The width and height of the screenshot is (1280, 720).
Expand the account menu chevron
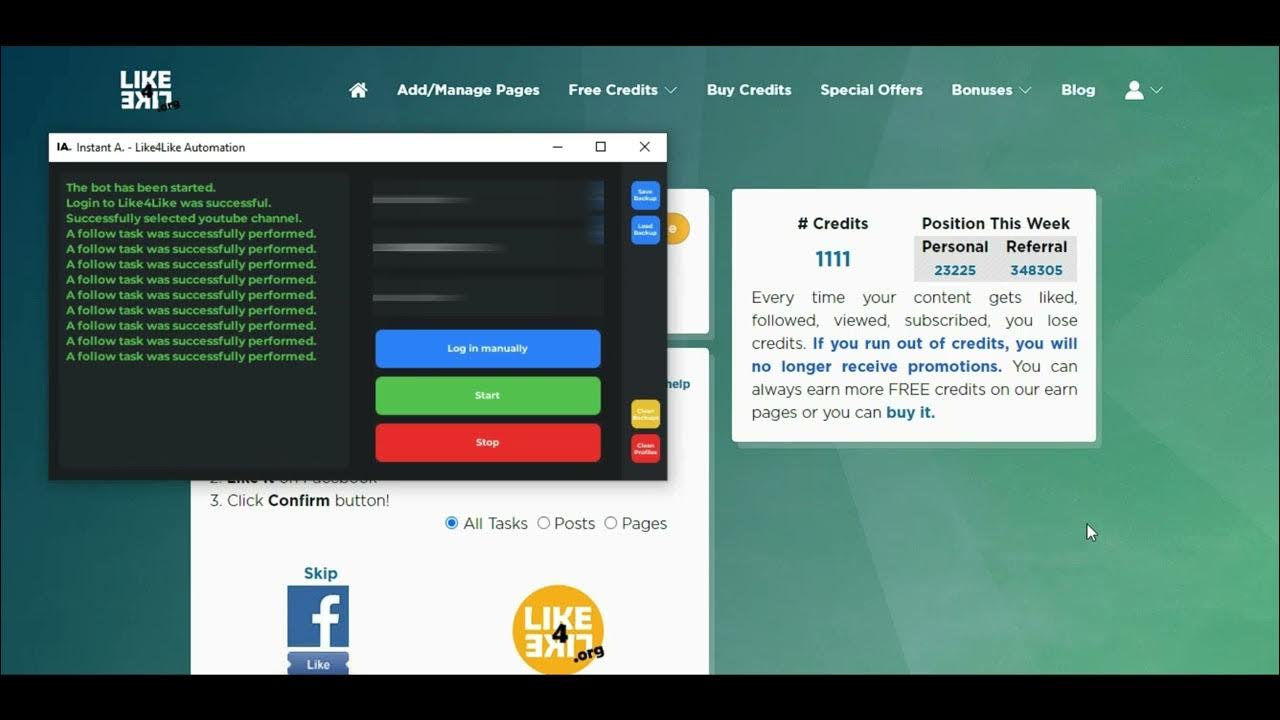(x=1157, y=90)
